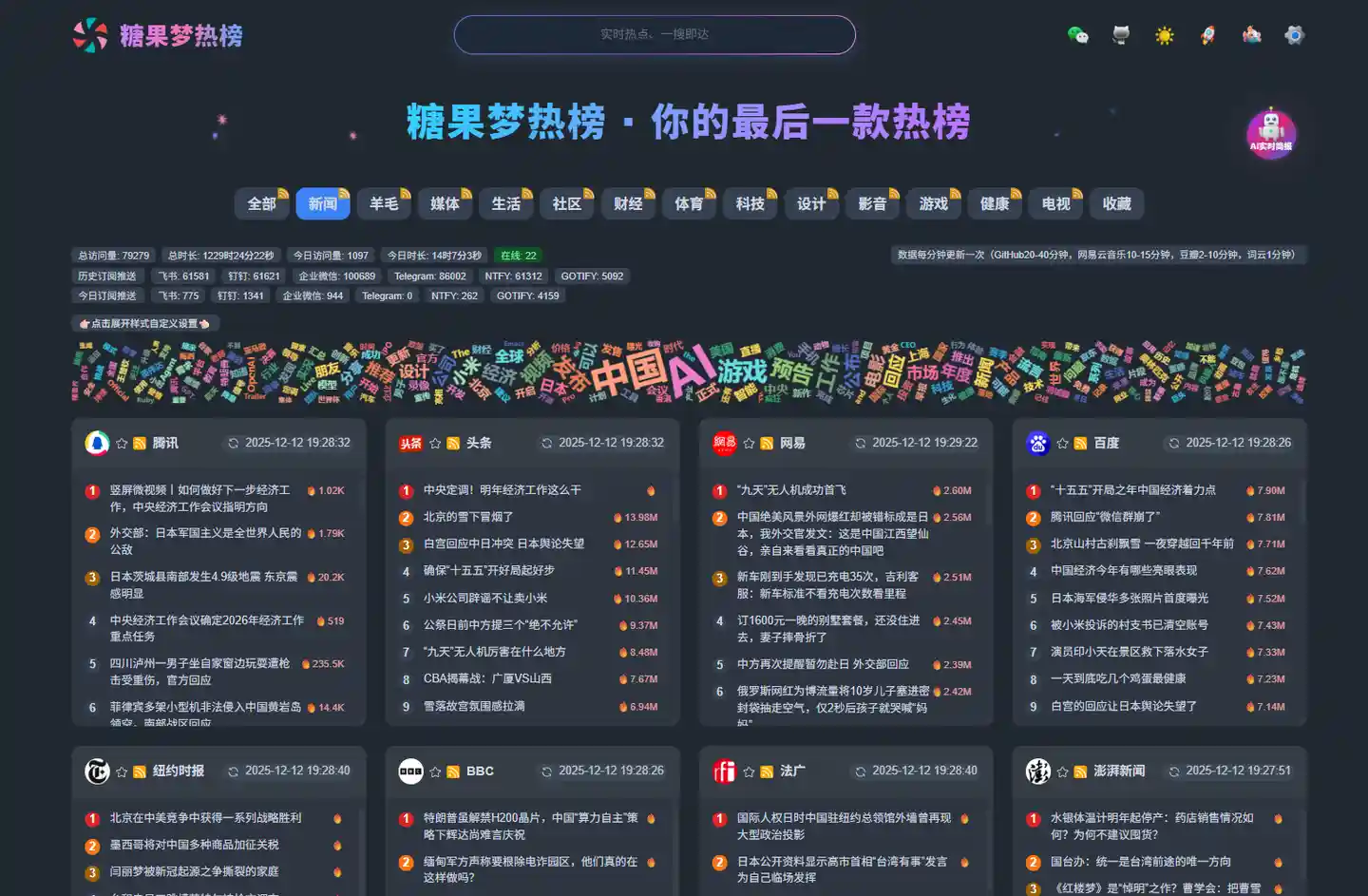Expand the 点击展开样式自定义设置 panel

pyautogui.click(x=145, y=323)
